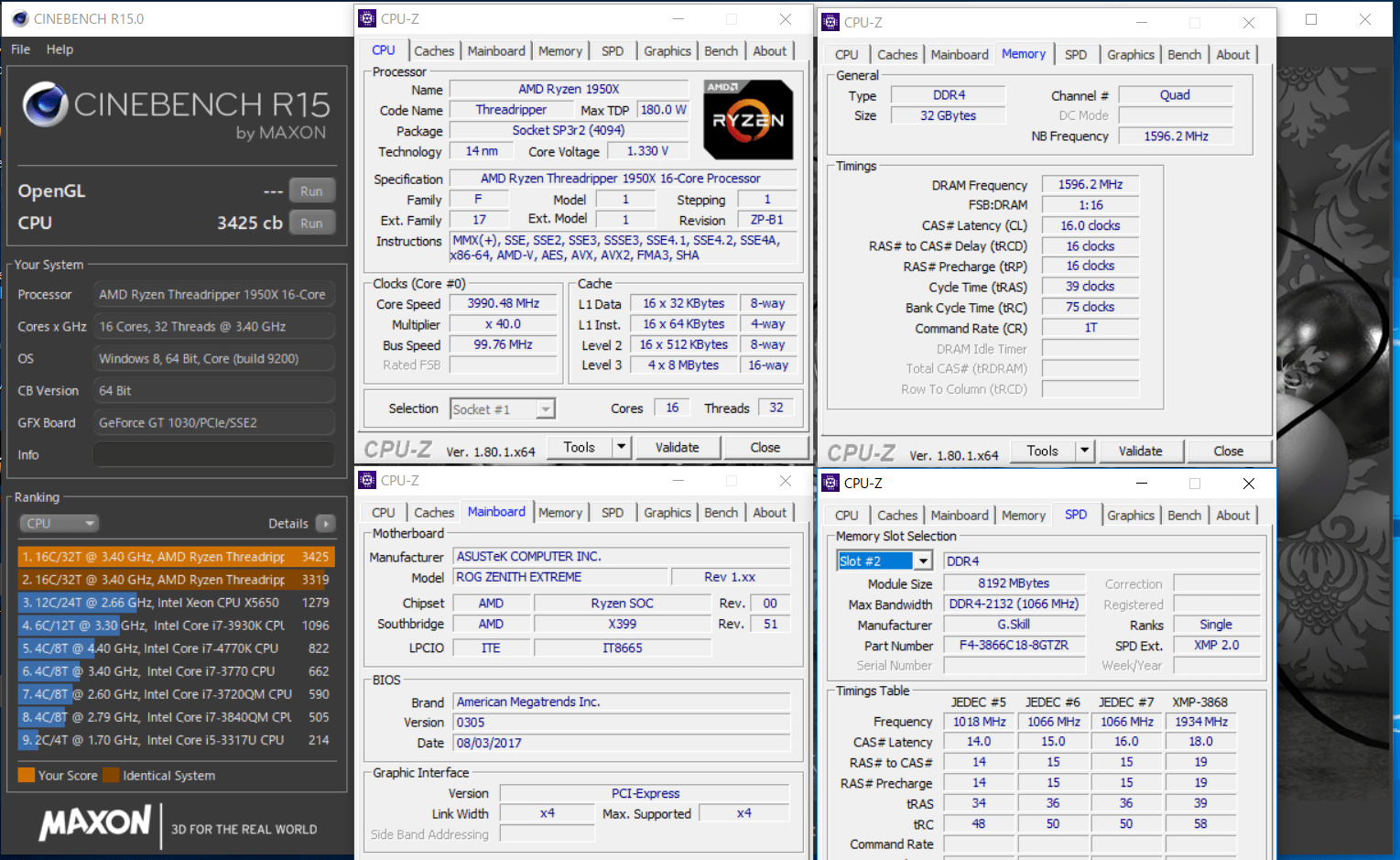This screenshot has width=1400, height=860.
Task: Click the Details label in Ranking
Action: 288,524
